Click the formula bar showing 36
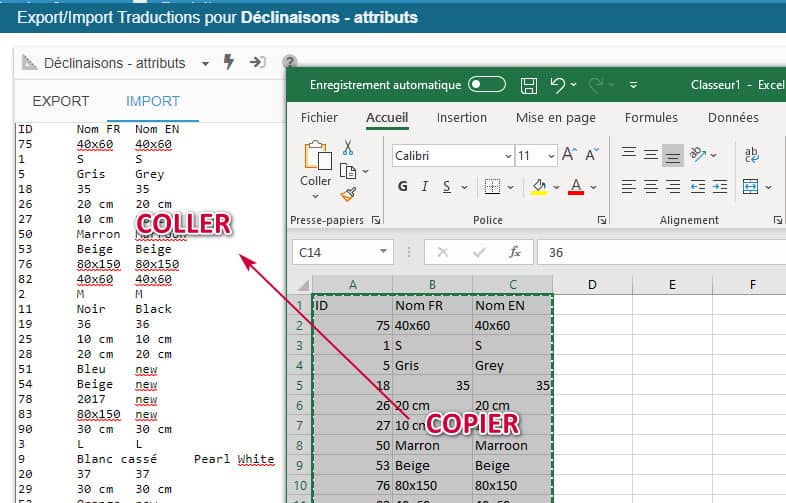The width and height of the screenshot is (786, 503). (660, 252)
